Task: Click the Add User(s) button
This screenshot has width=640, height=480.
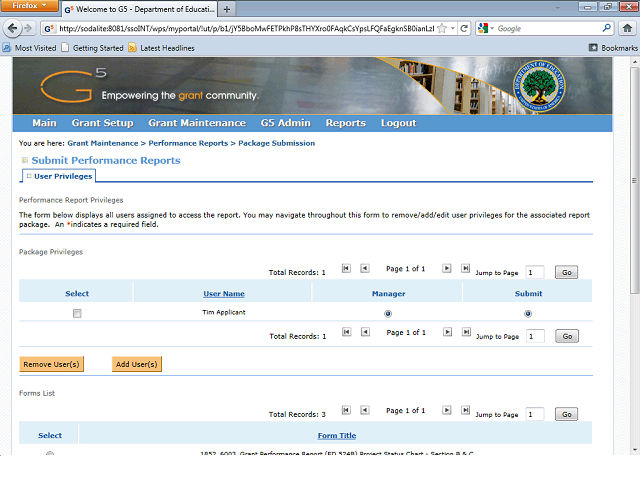Action: pyautogui.click(x=137, y=364)
